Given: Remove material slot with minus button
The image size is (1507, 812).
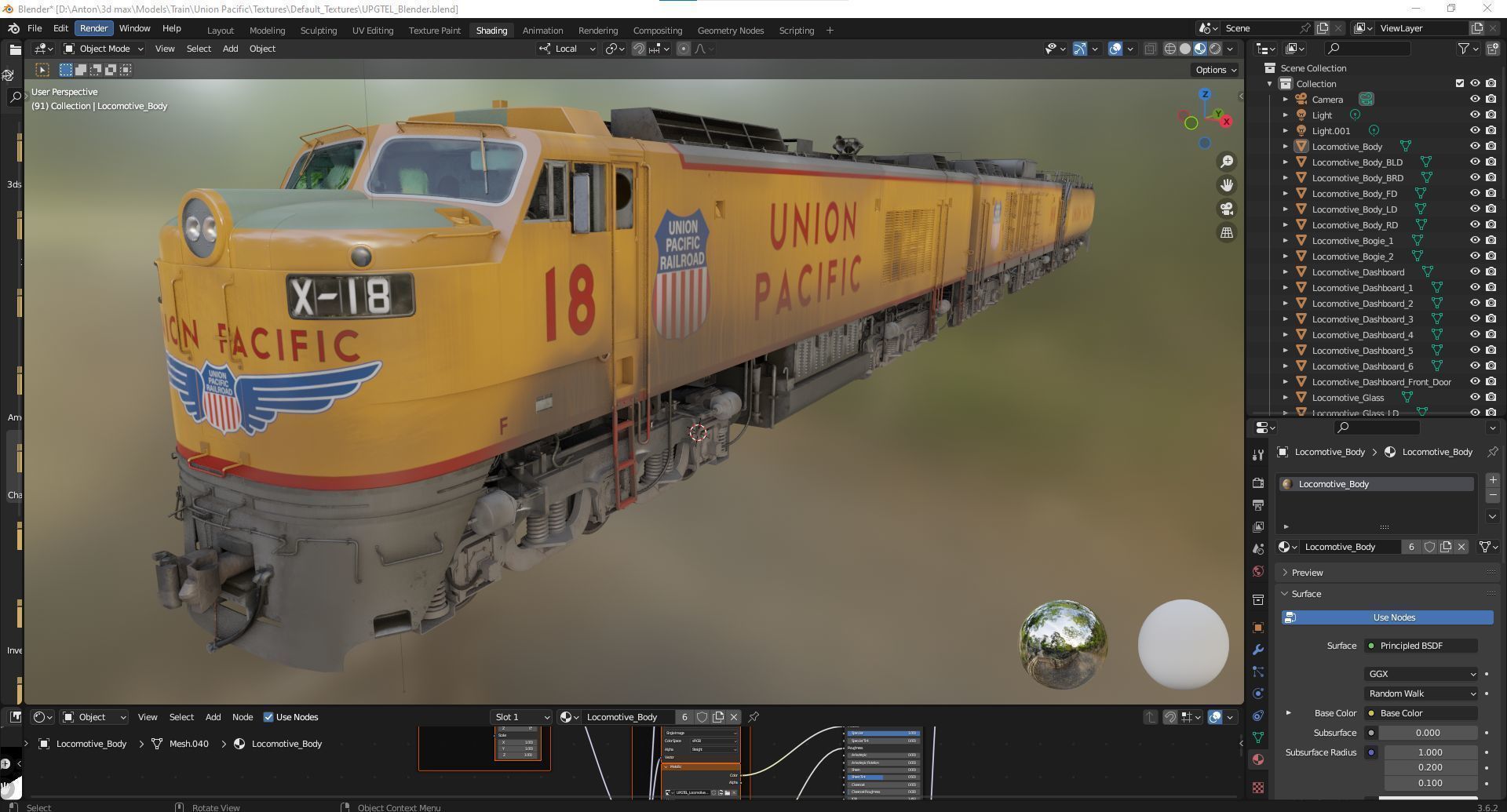Looking at the screenshot, I should coord(1493,496).
